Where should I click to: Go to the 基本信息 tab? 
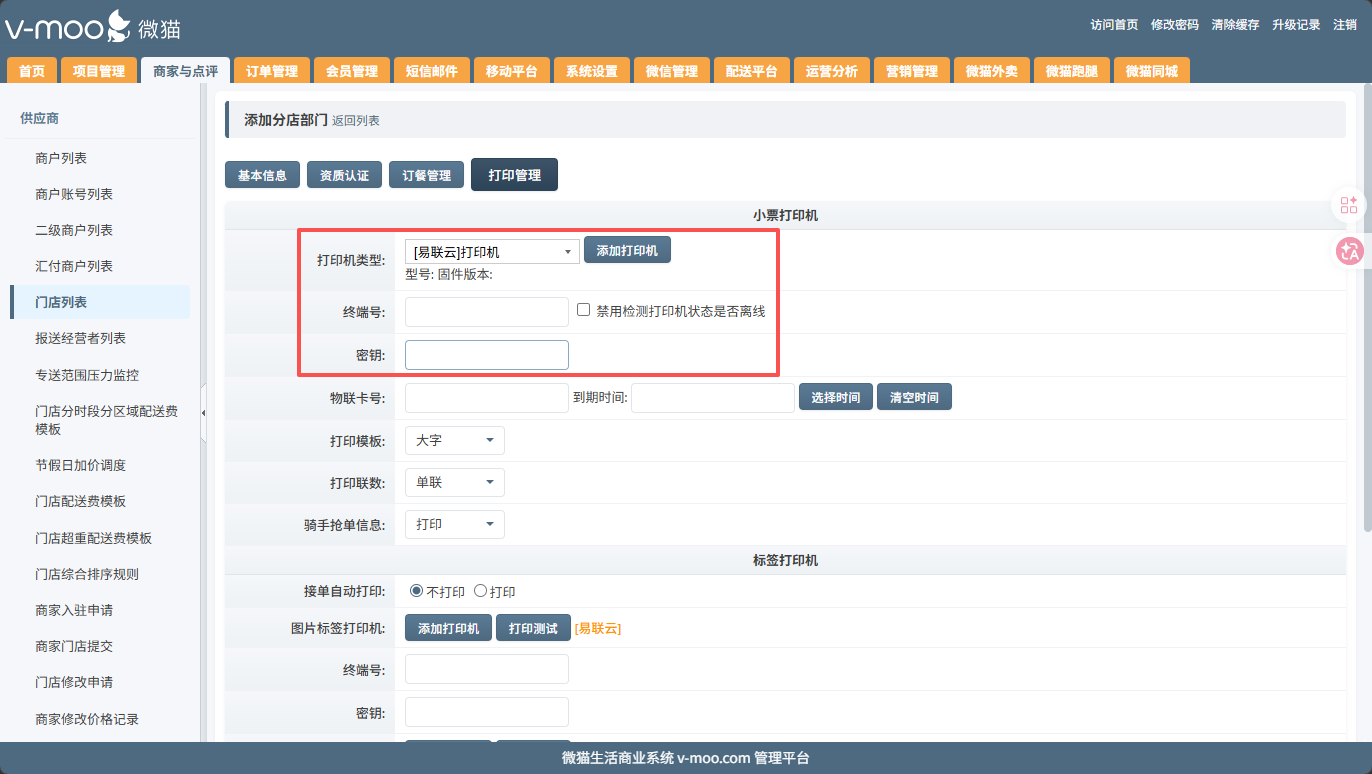262,175
